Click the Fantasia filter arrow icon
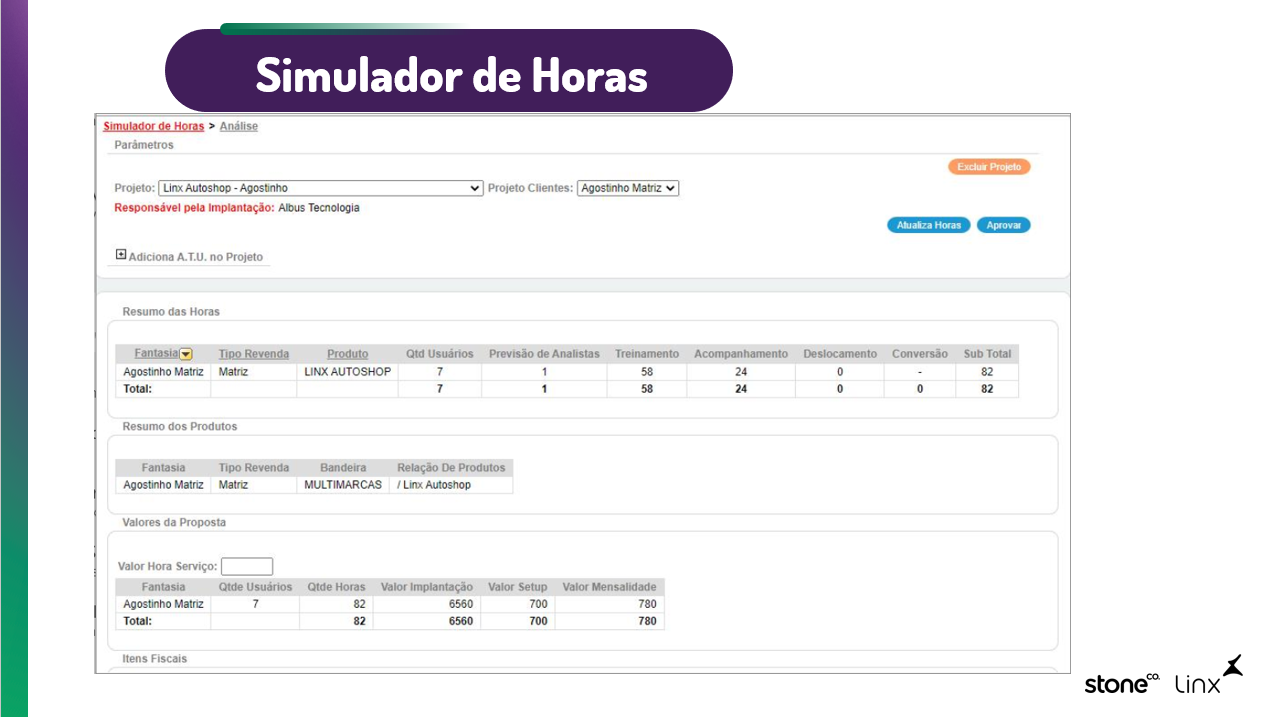 pos(186,354)
